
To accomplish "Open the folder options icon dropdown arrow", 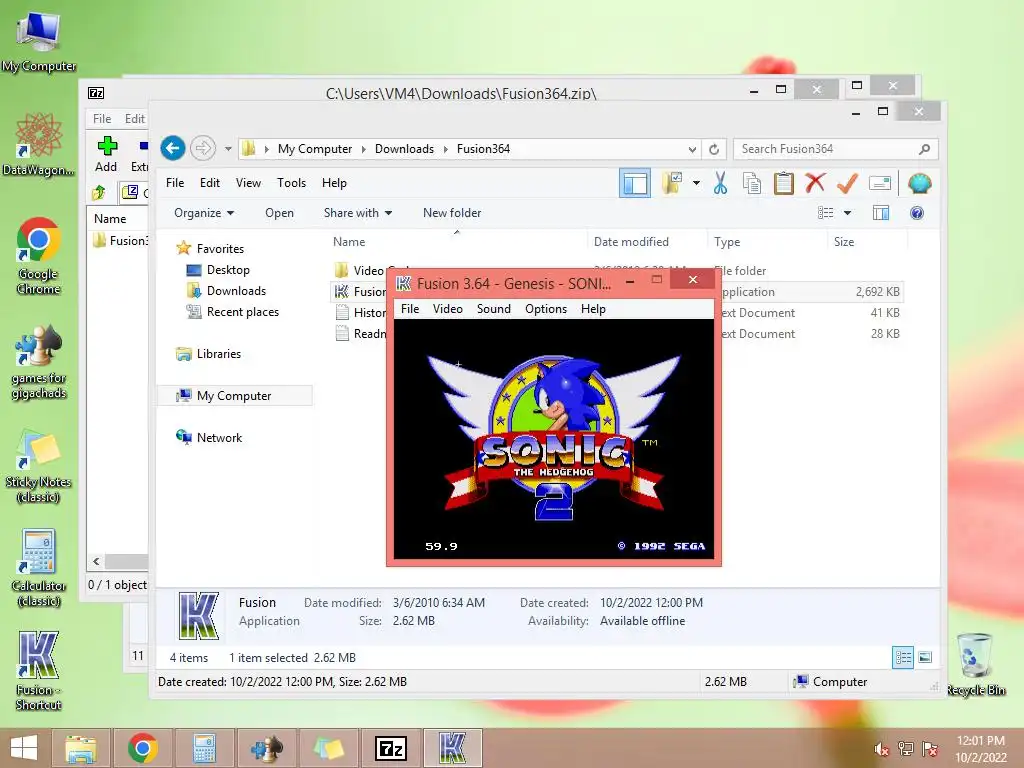I will pos(696,184).
